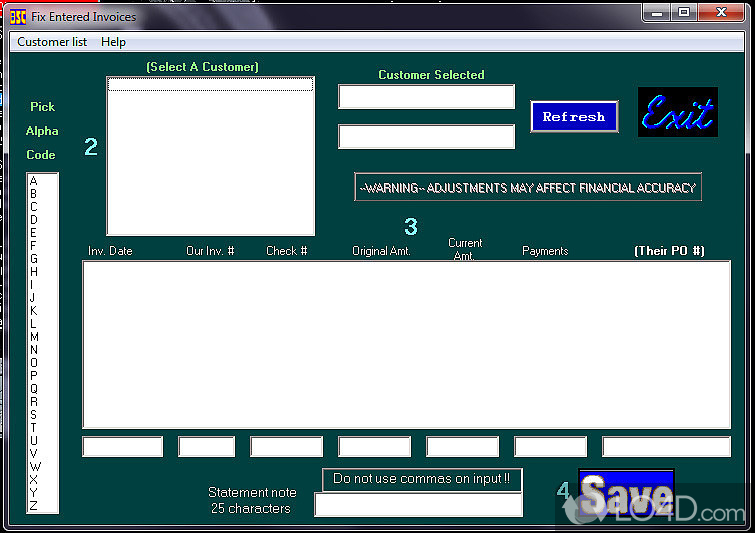This screenshot has height=533, width=755.
Task: Click the app icon in title bar
Action: coord(17,16)
